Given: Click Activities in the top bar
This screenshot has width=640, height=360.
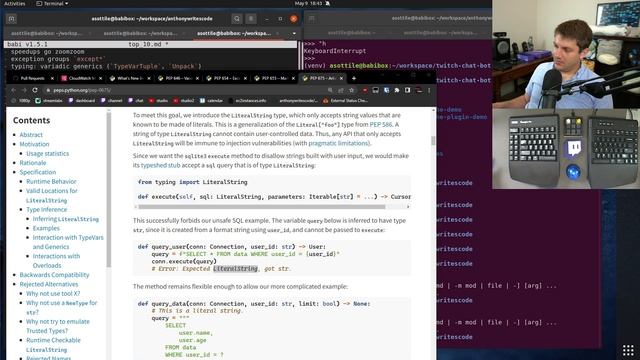Looking at the screenshot, I should click(14, 4).
